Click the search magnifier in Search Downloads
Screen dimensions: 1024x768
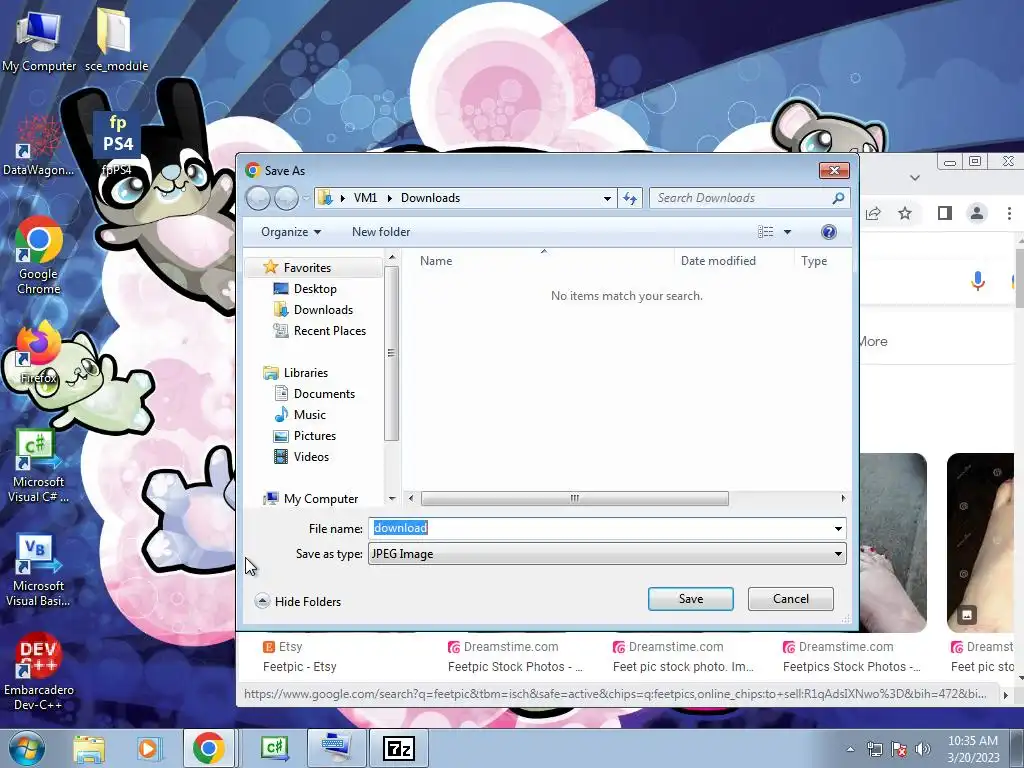point(838,198)
